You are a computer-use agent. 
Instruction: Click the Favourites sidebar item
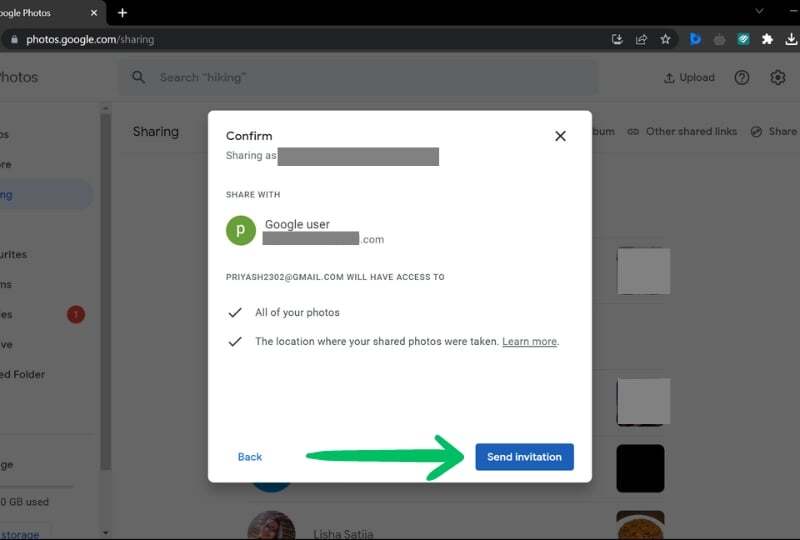pos(13,254)
